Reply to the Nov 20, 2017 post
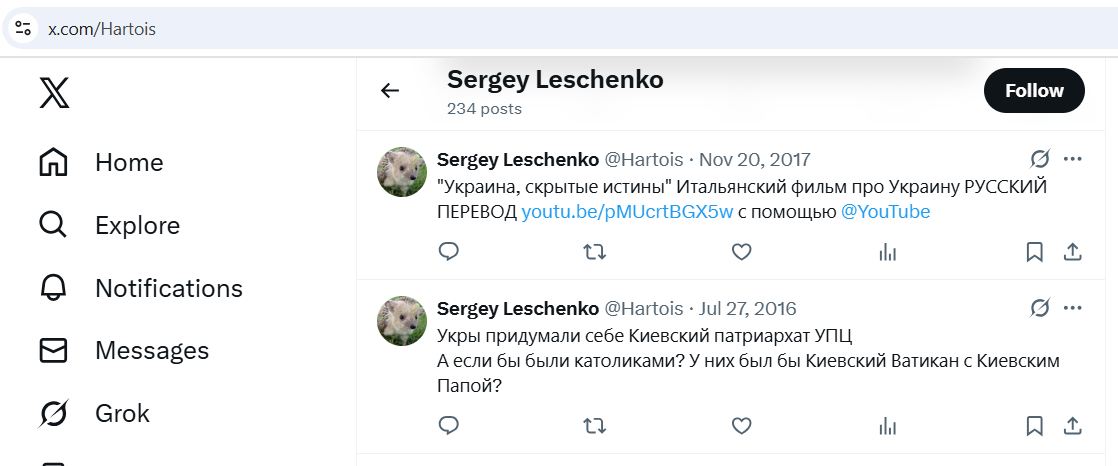The height and width of the screenshot is (466, 1118). (x=449, y=252)
